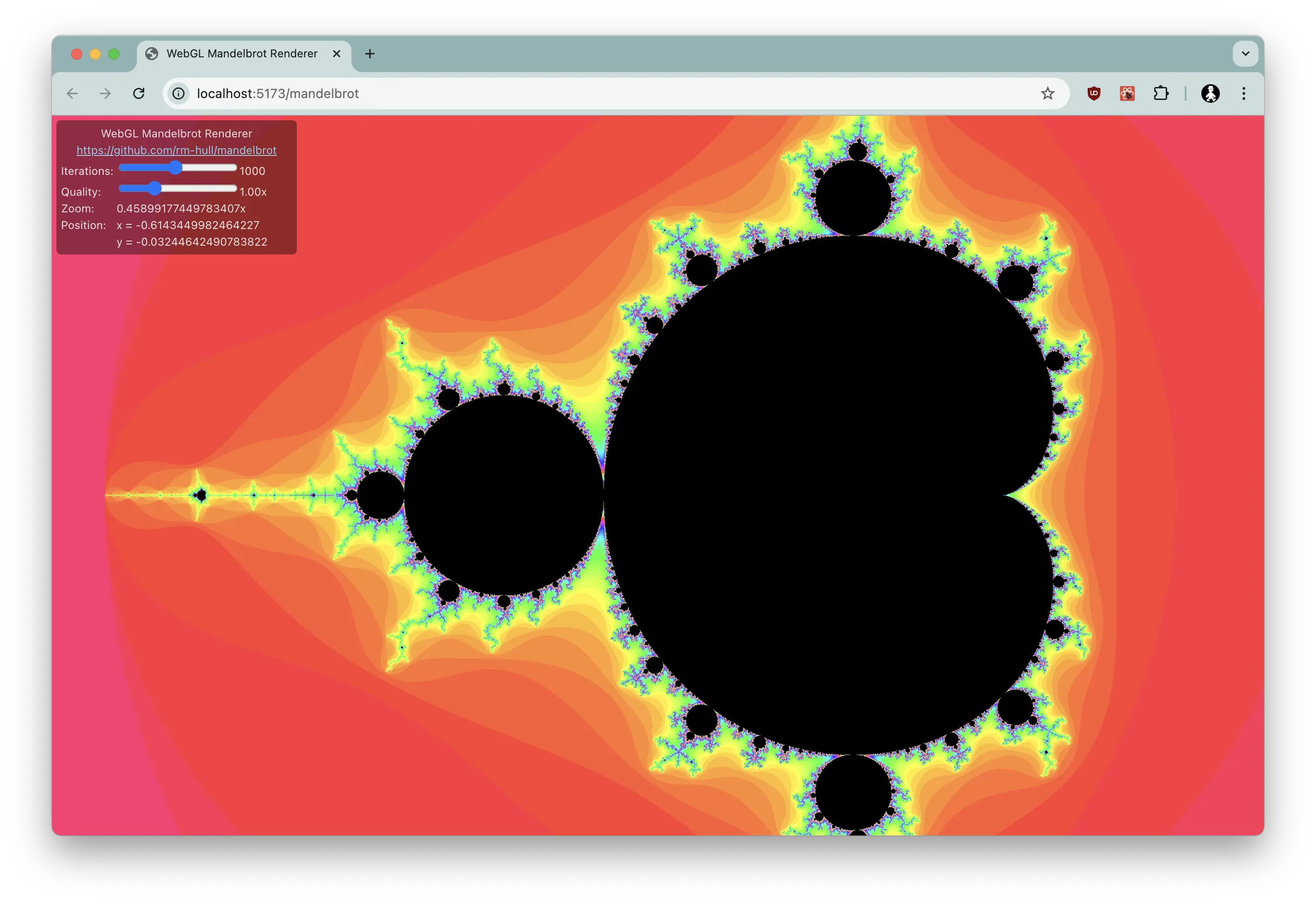
Task: Open the uBlock Origin extension
Action: pyautogui.click(x=1094, y=93)
